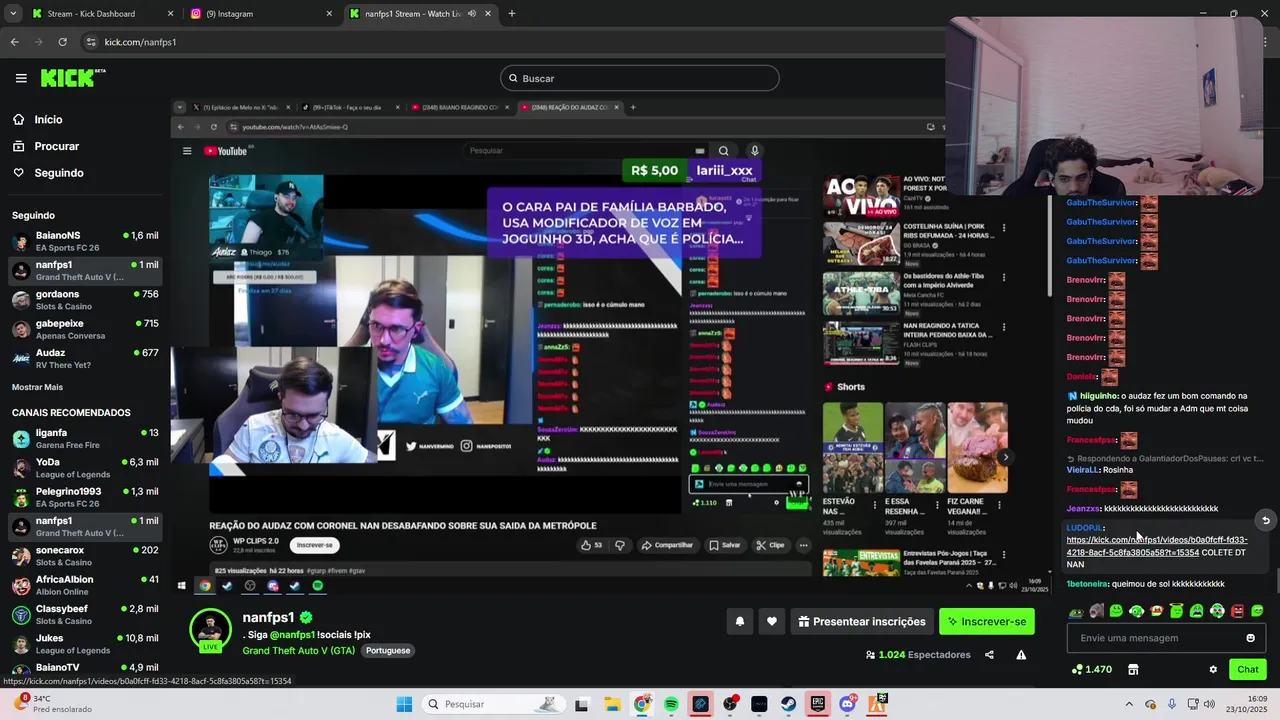Click the 1.470 channel points balance
The height and width of the screenshot is (720, 1280).
(x=1092, y=669)
